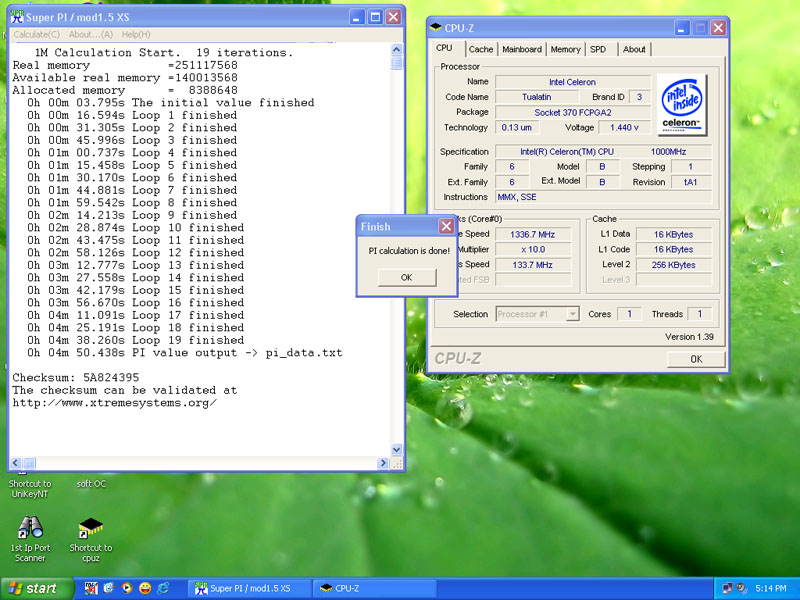Click the Intel Inside Celeron logo

coord(682,105)
